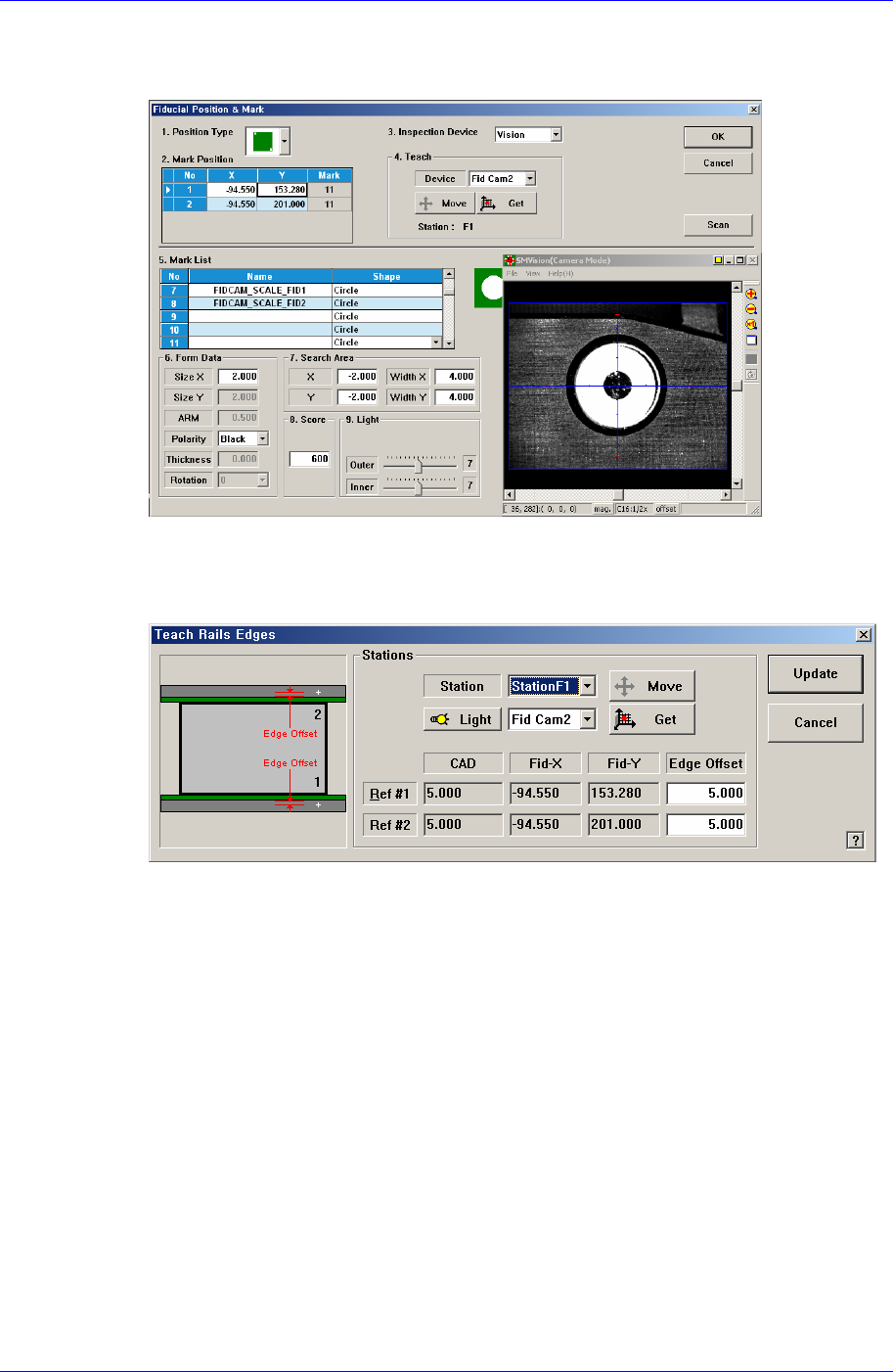The height and width of the screenshot is (1372, 893).
Task: Click the Width X field
Action: 455,377
